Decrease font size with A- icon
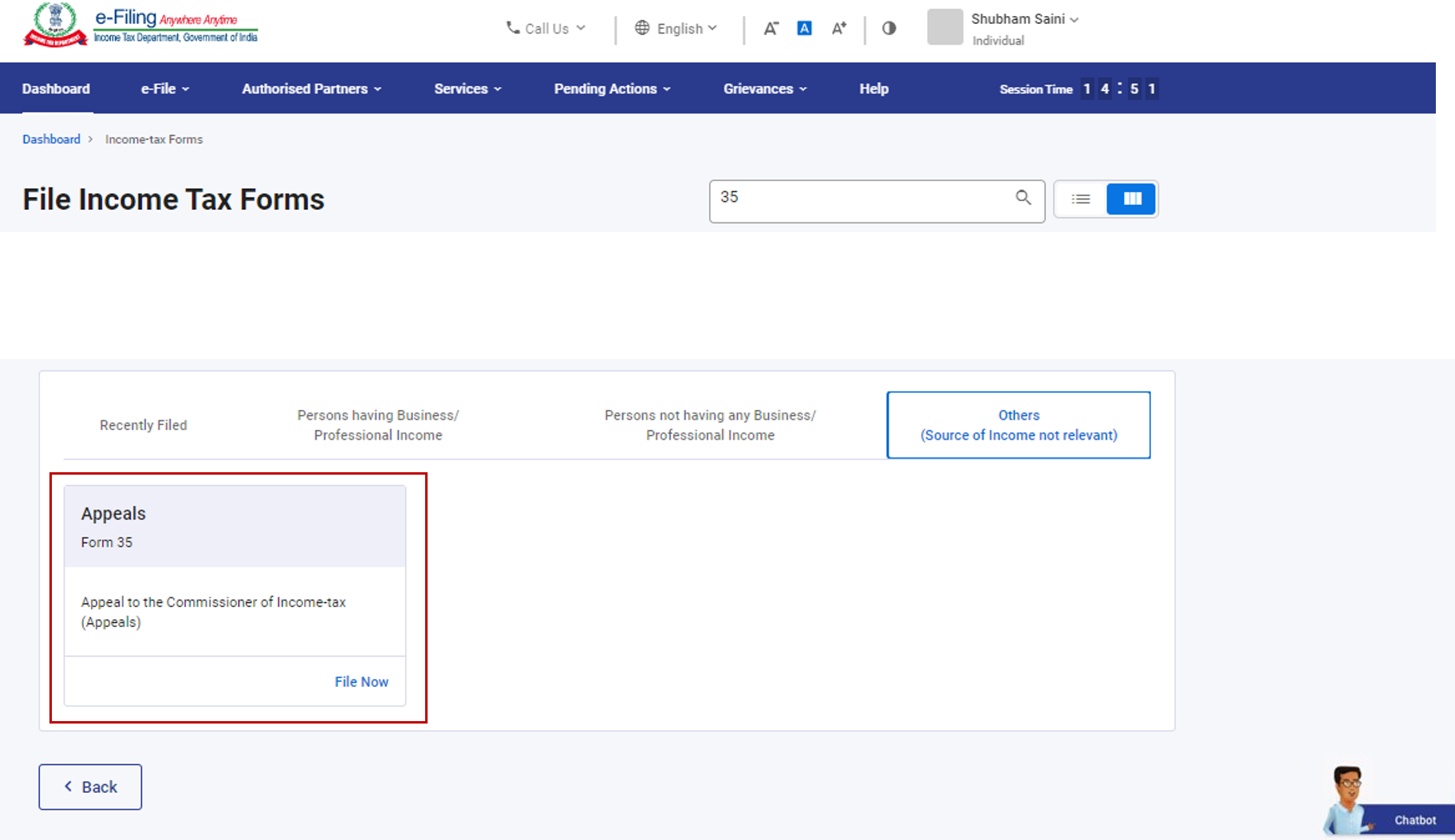The image size is (1455, 840). 771,29
